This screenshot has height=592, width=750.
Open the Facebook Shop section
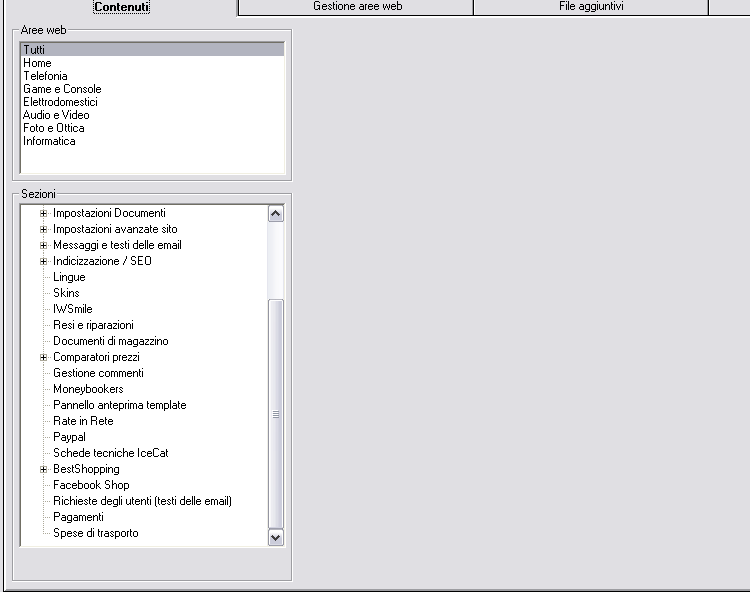pos(91,485)
